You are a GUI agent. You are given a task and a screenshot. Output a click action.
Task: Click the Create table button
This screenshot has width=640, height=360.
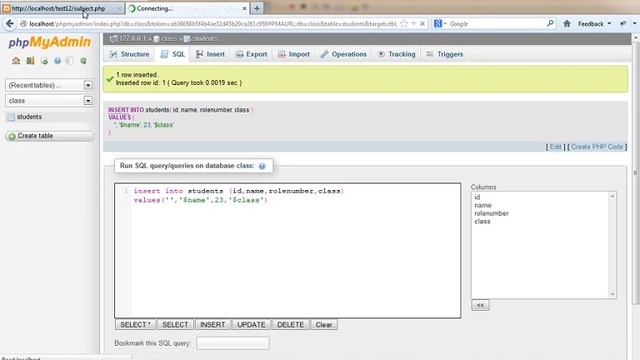coord(49,136)
